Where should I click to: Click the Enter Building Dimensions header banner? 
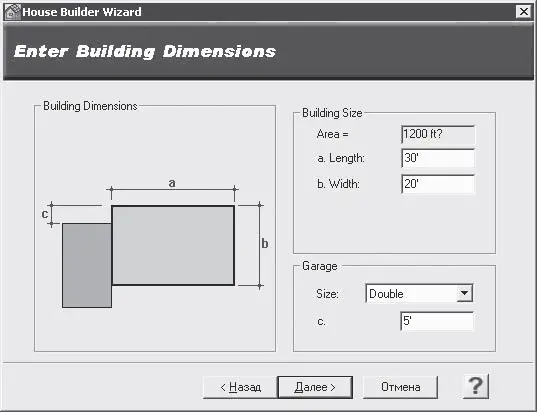tap(268, 51)
